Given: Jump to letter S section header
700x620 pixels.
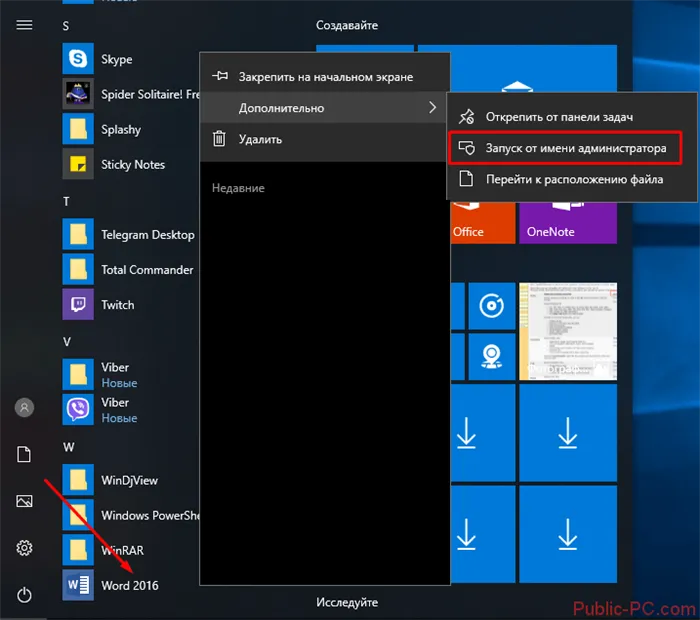Looking at the screenshot, I should [66, 26].
